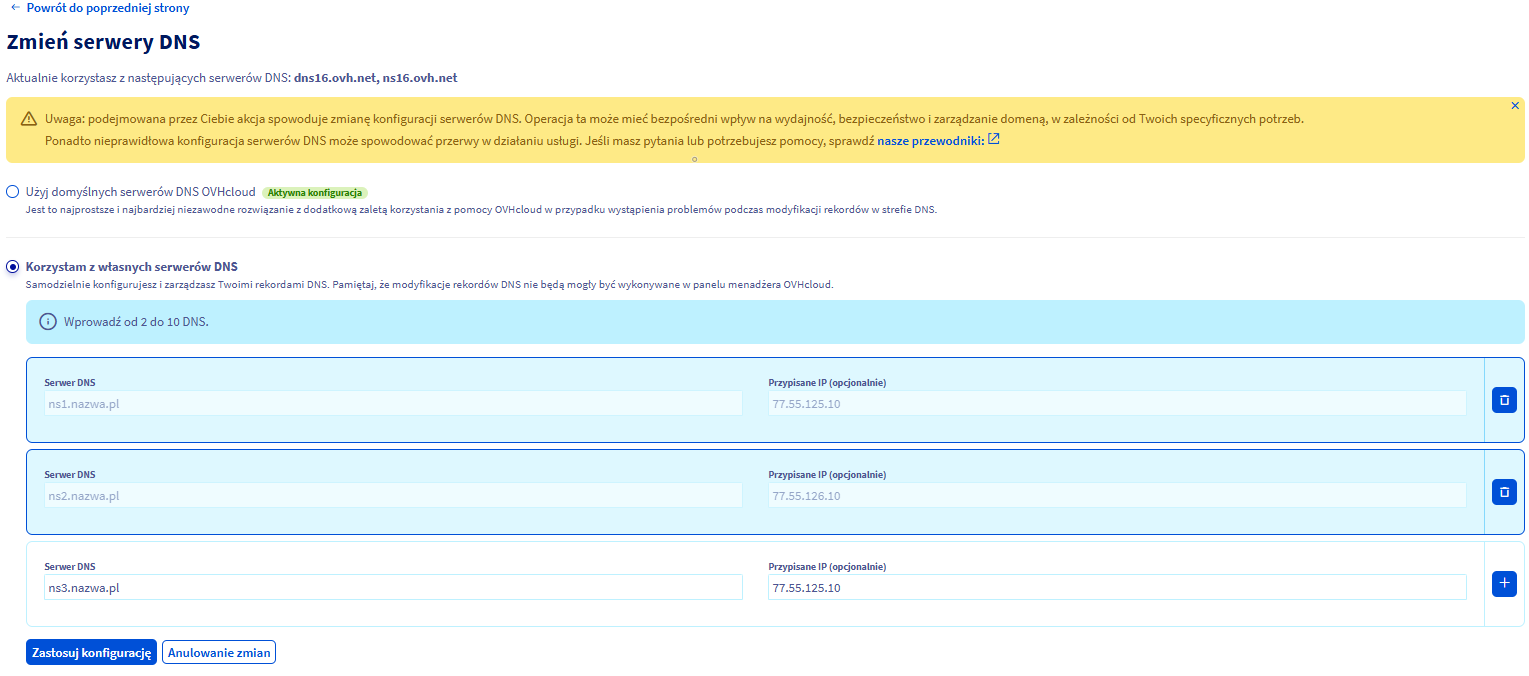Select 'Użyj domyślnych serwerów DNS OVHcloud' radio

pos(13,191)
